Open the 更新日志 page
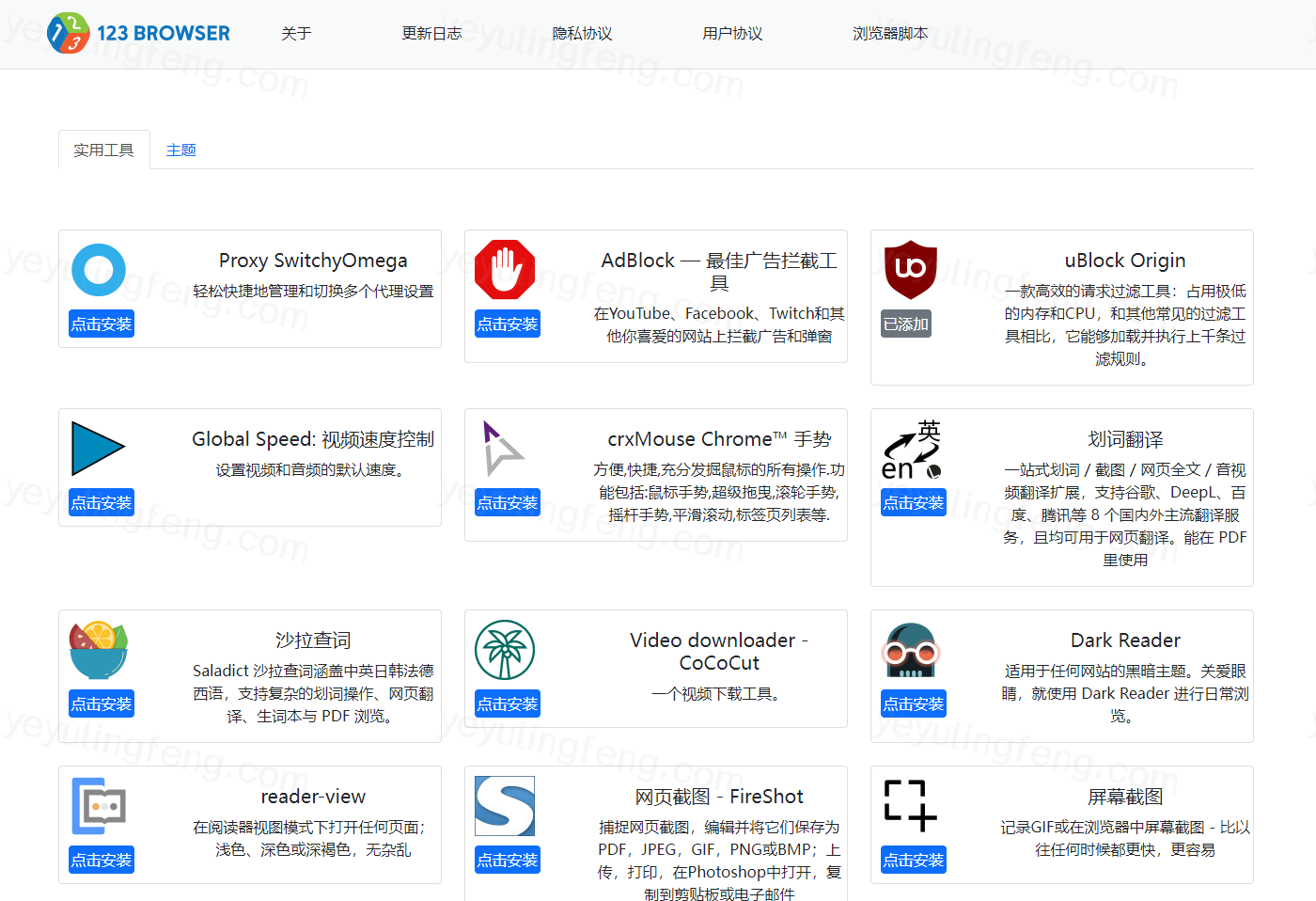Viewport: 1316px width, 901px height. pyautogui.click(x=431, y=34)
